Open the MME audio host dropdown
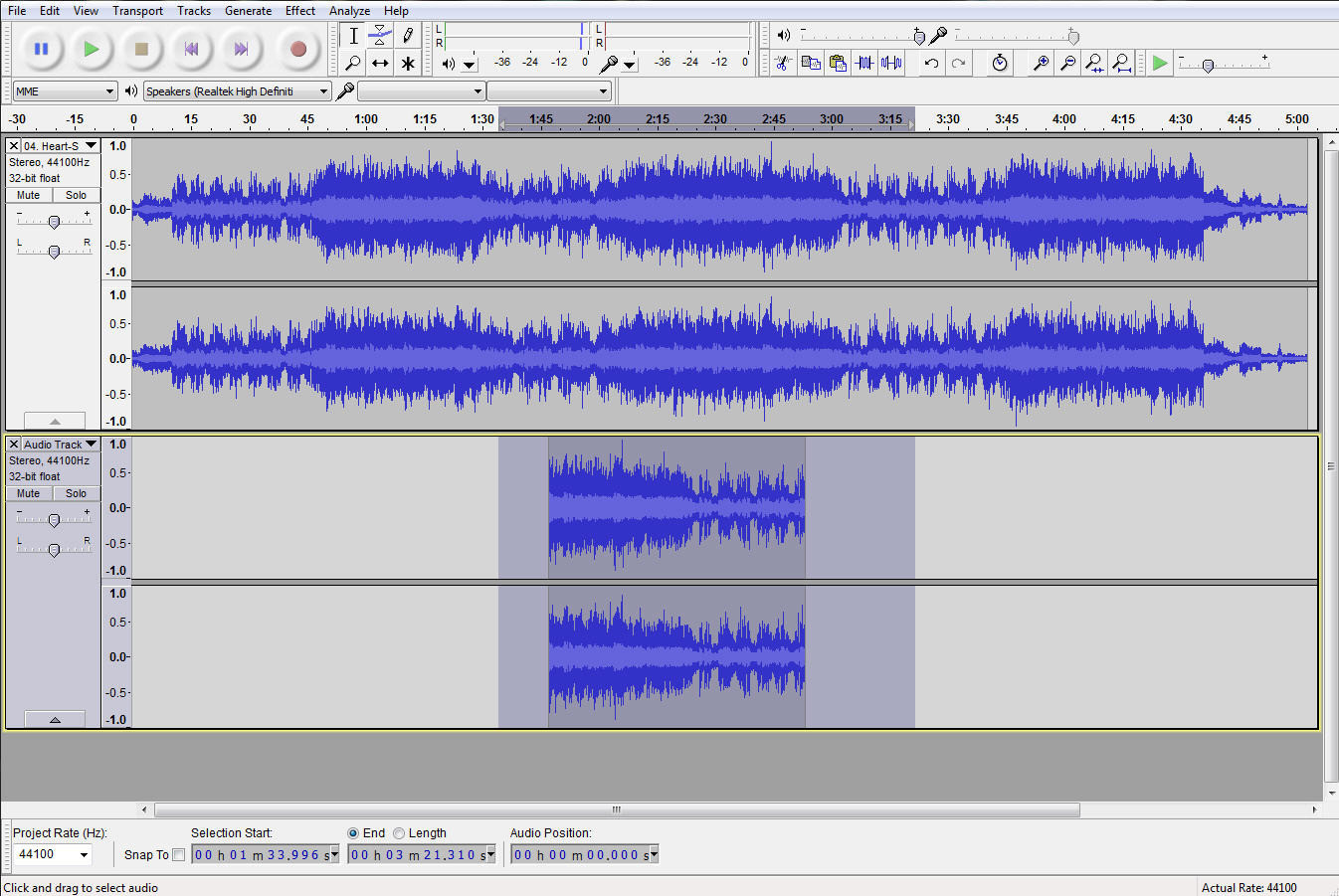 coord(66,91)
